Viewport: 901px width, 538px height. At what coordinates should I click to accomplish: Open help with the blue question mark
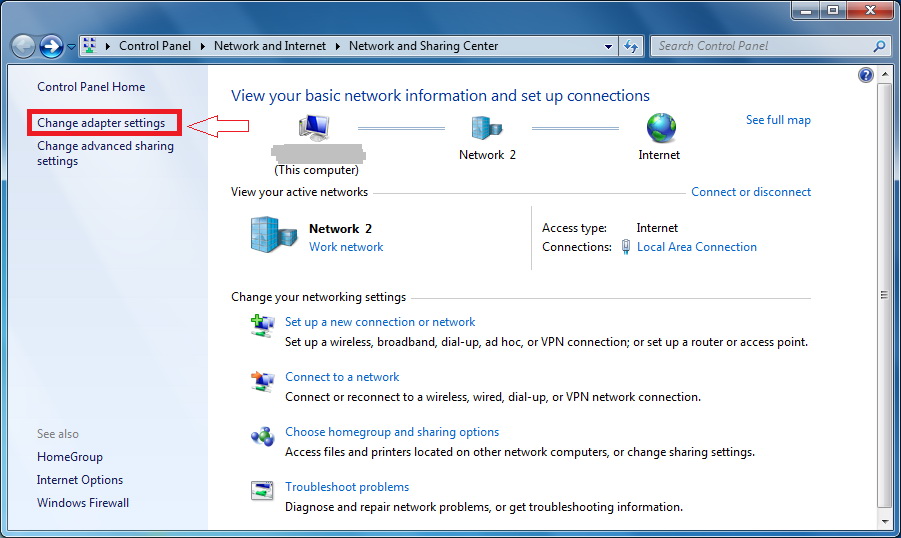pyautogui.click(x=866, y=75)
